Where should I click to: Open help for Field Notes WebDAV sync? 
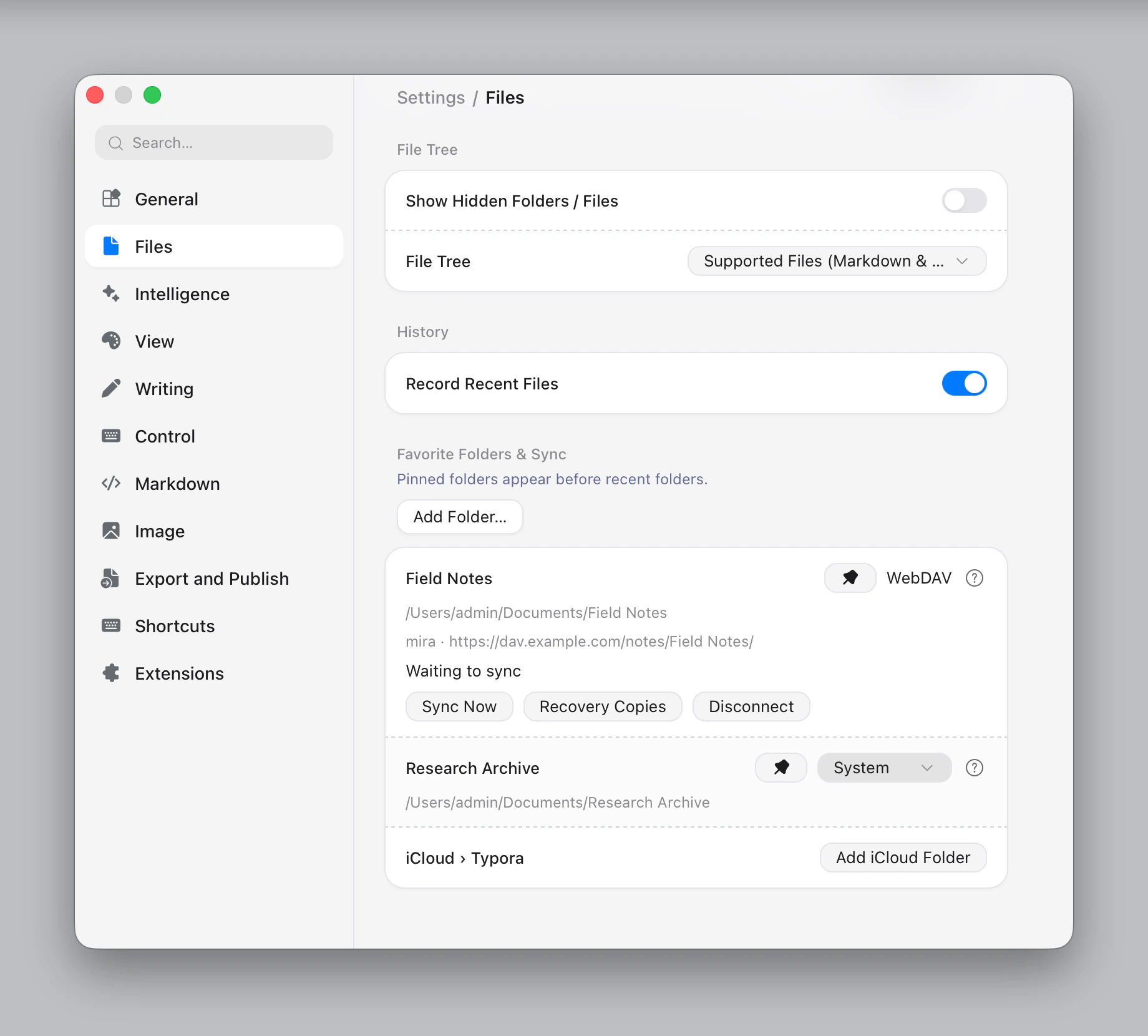click(x=975, y=578)
